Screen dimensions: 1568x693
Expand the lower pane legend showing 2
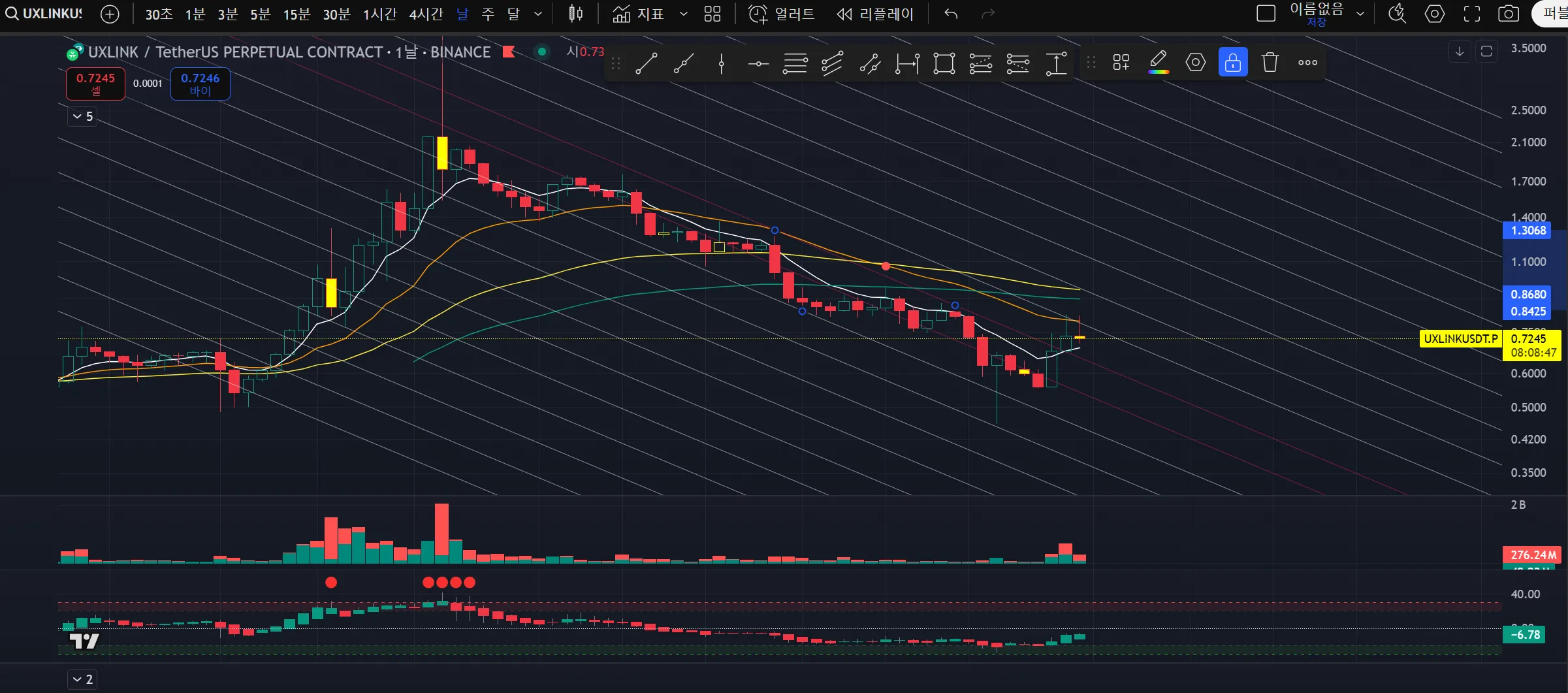click(x=83, y=679)
